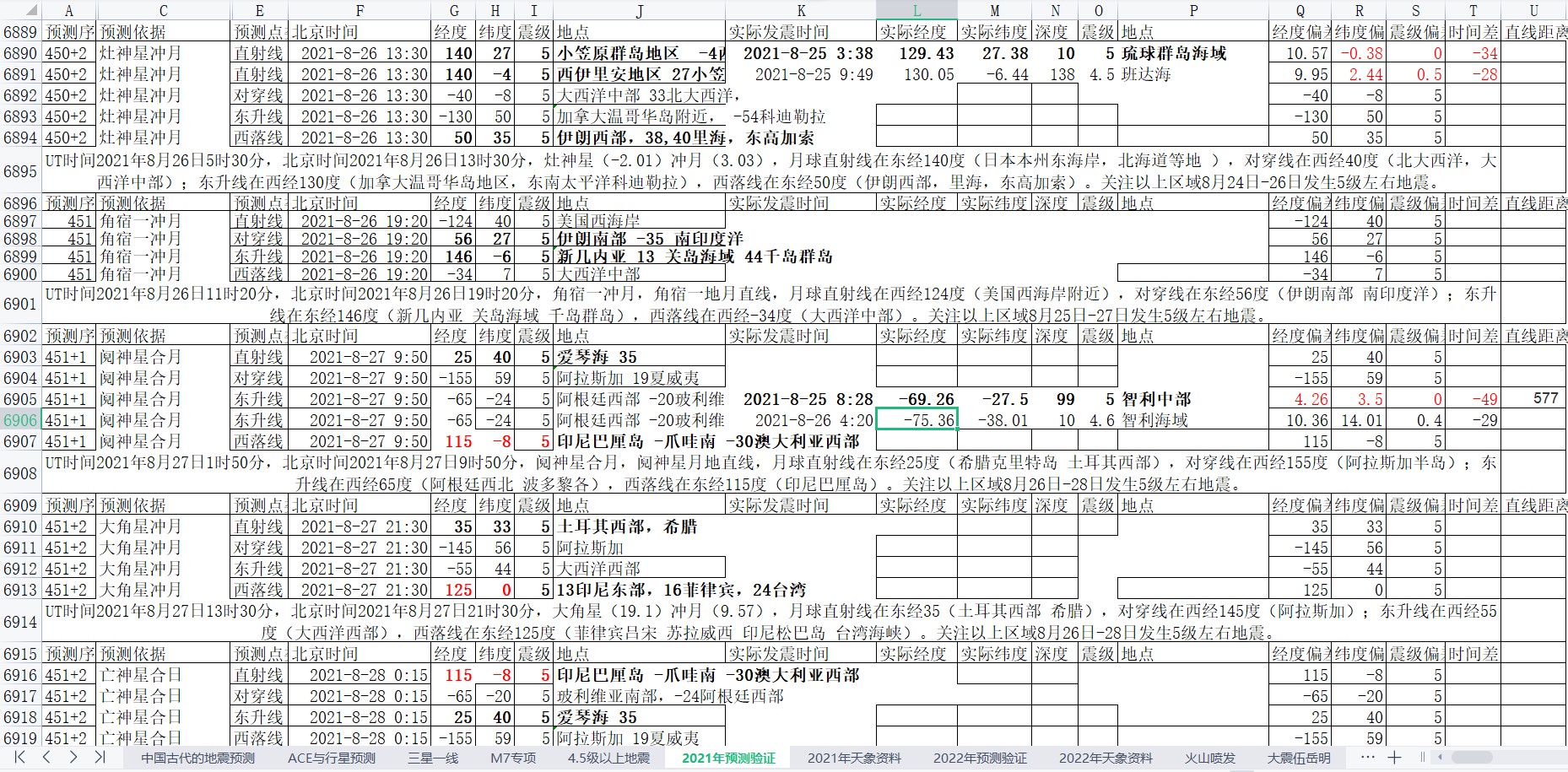Open the 2022年天象资料 sheet tab

click(1106, 758)
